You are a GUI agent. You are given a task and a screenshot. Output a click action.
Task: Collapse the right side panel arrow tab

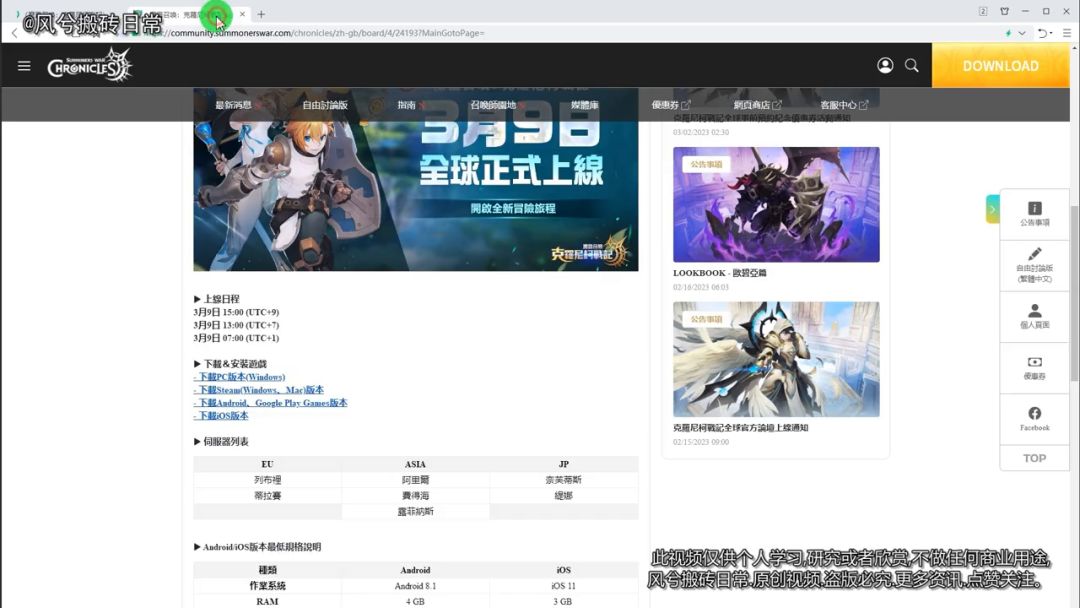pyautogui.click(x=992, y=208)
